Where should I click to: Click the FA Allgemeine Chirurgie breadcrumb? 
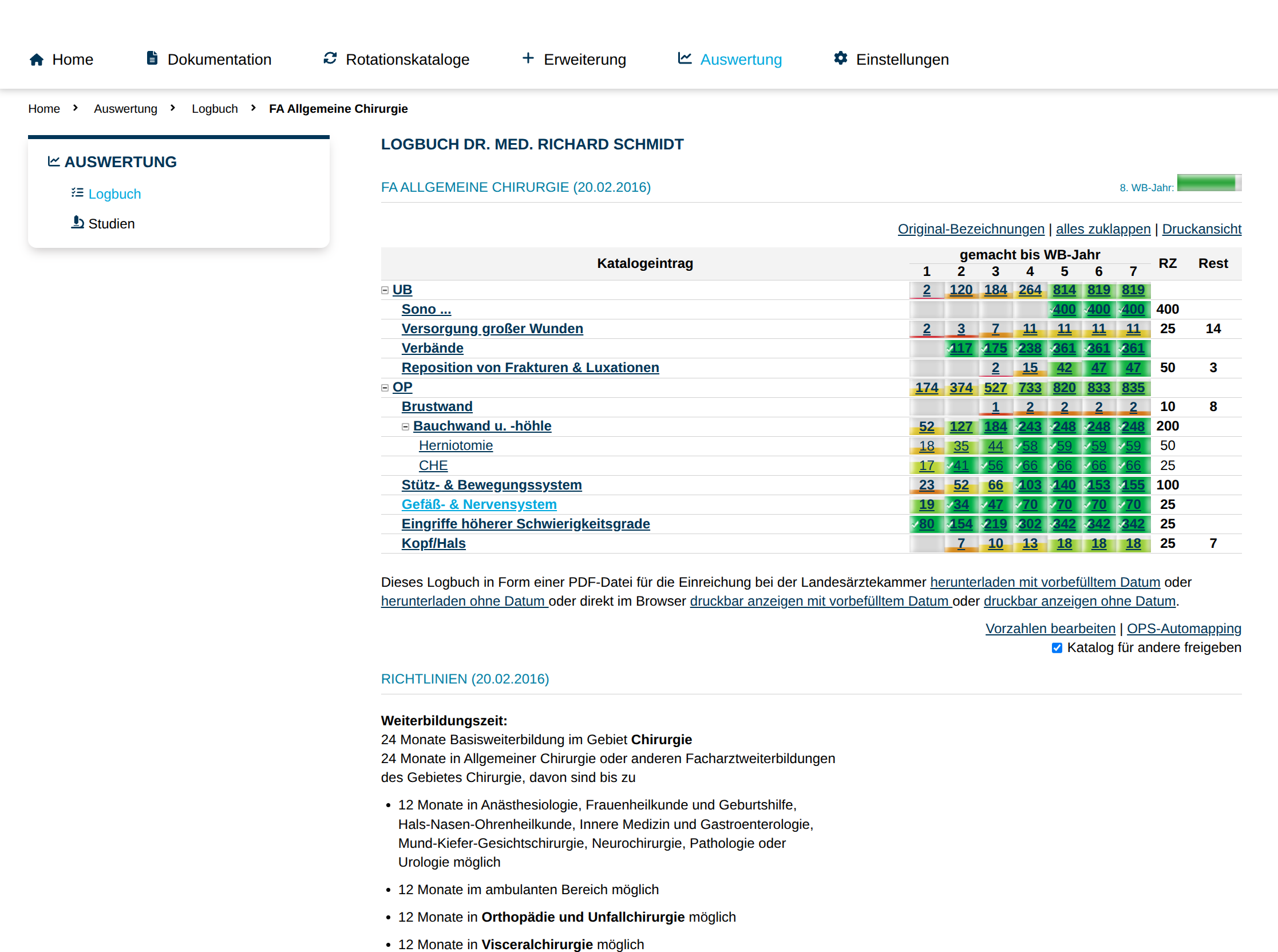tap(338, 109)
